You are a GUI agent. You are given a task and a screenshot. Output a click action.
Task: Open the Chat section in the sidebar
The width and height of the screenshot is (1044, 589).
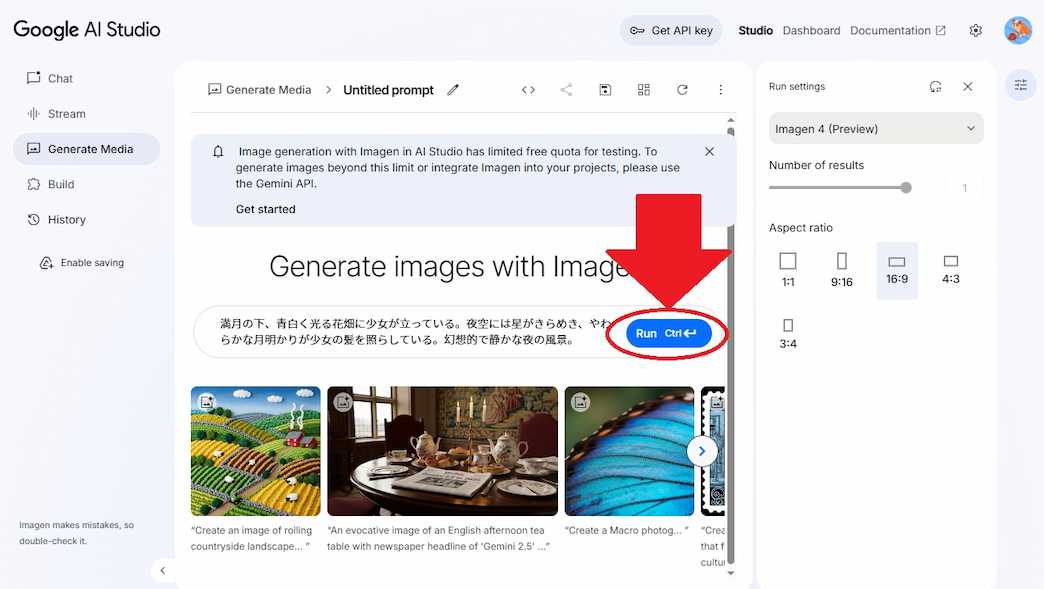59,78
